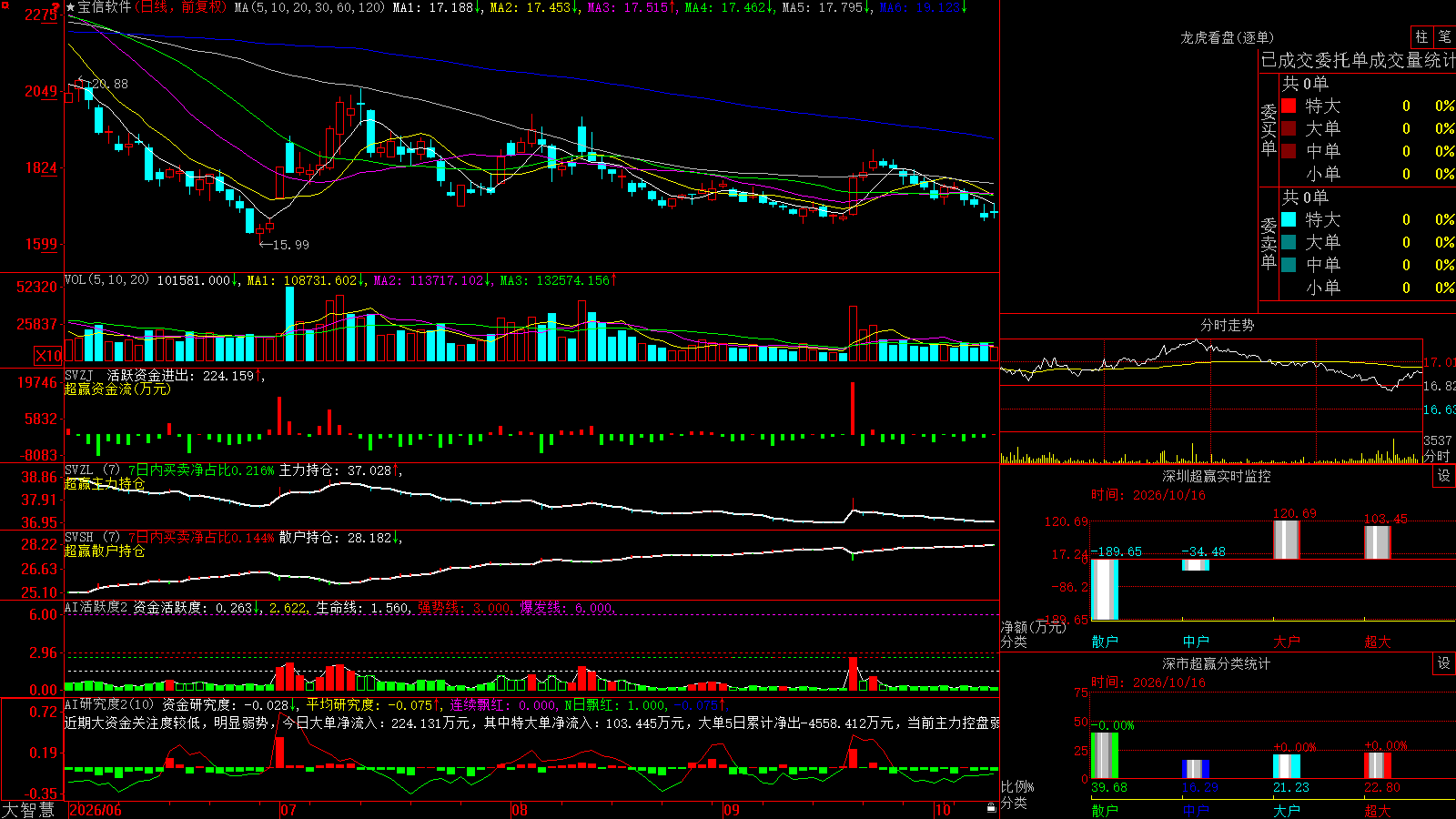Click the 深圳超赢实时监控 panel title
1456x819 pixels.
tap(1216, 476)
